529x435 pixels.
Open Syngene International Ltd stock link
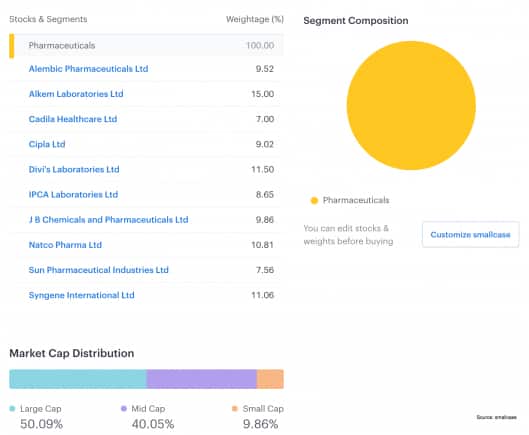[81, 295]
